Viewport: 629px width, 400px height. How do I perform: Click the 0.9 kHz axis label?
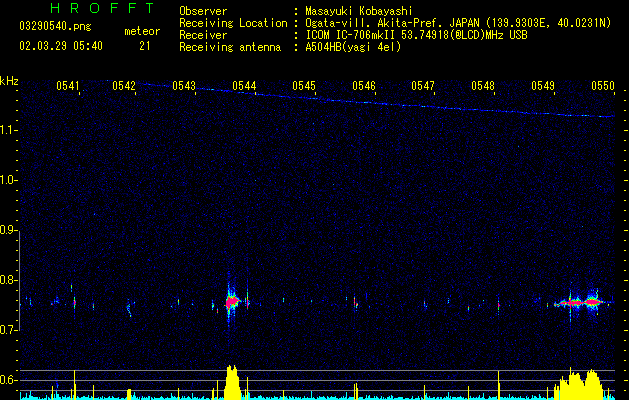[x=8, y=230]
